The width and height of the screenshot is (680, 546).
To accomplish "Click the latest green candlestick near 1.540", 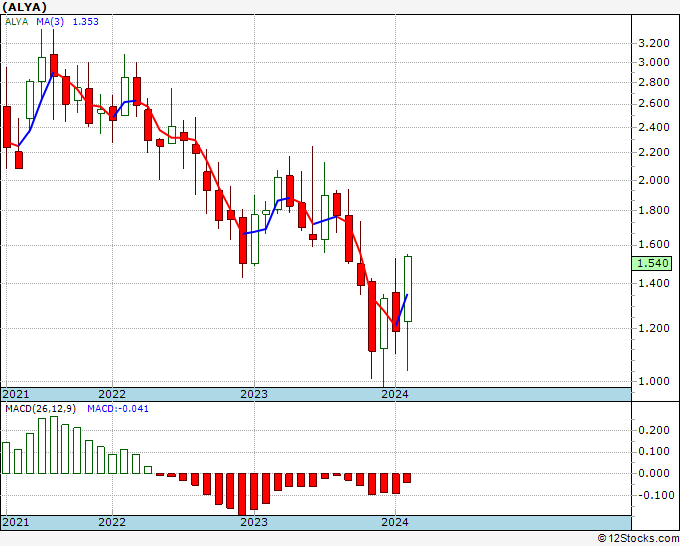I will pyautogui.click(x=408, y=289).
